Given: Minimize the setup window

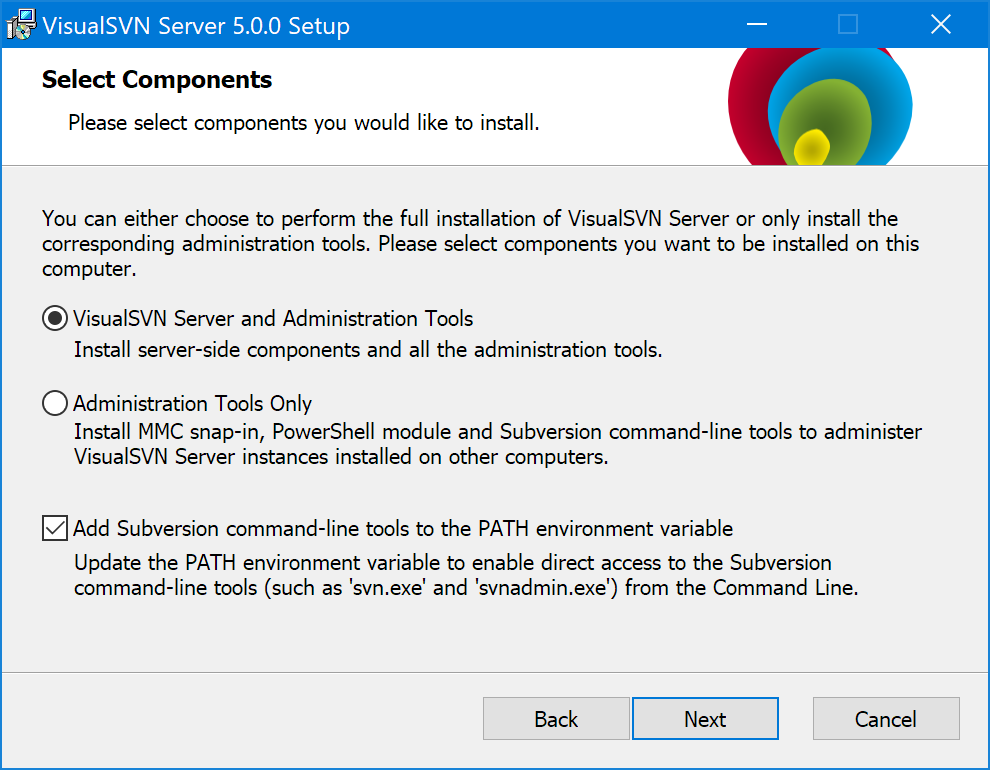Looking at the screenshot, I should (x=755, y=25).
